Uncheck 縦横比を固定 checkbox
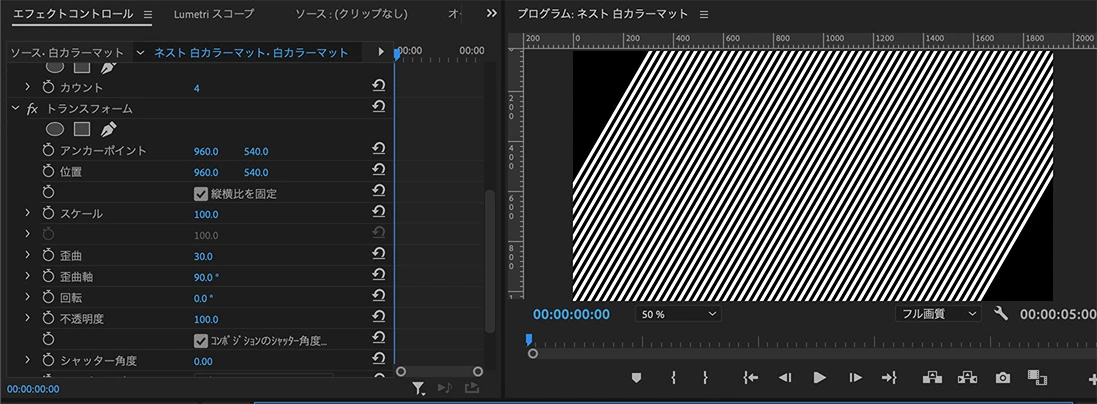The width and height of the screenshot is (1097, 404). click(200, 193)
